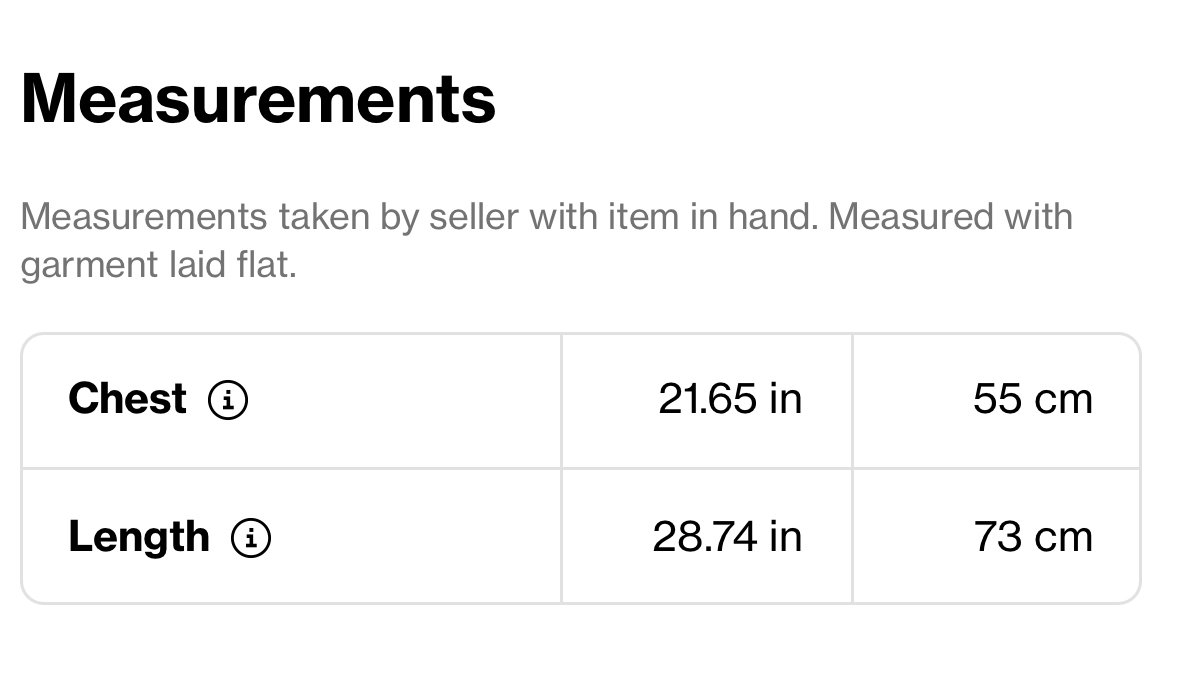
Task: Select the Length row label
Action: (x=139, y=538)
